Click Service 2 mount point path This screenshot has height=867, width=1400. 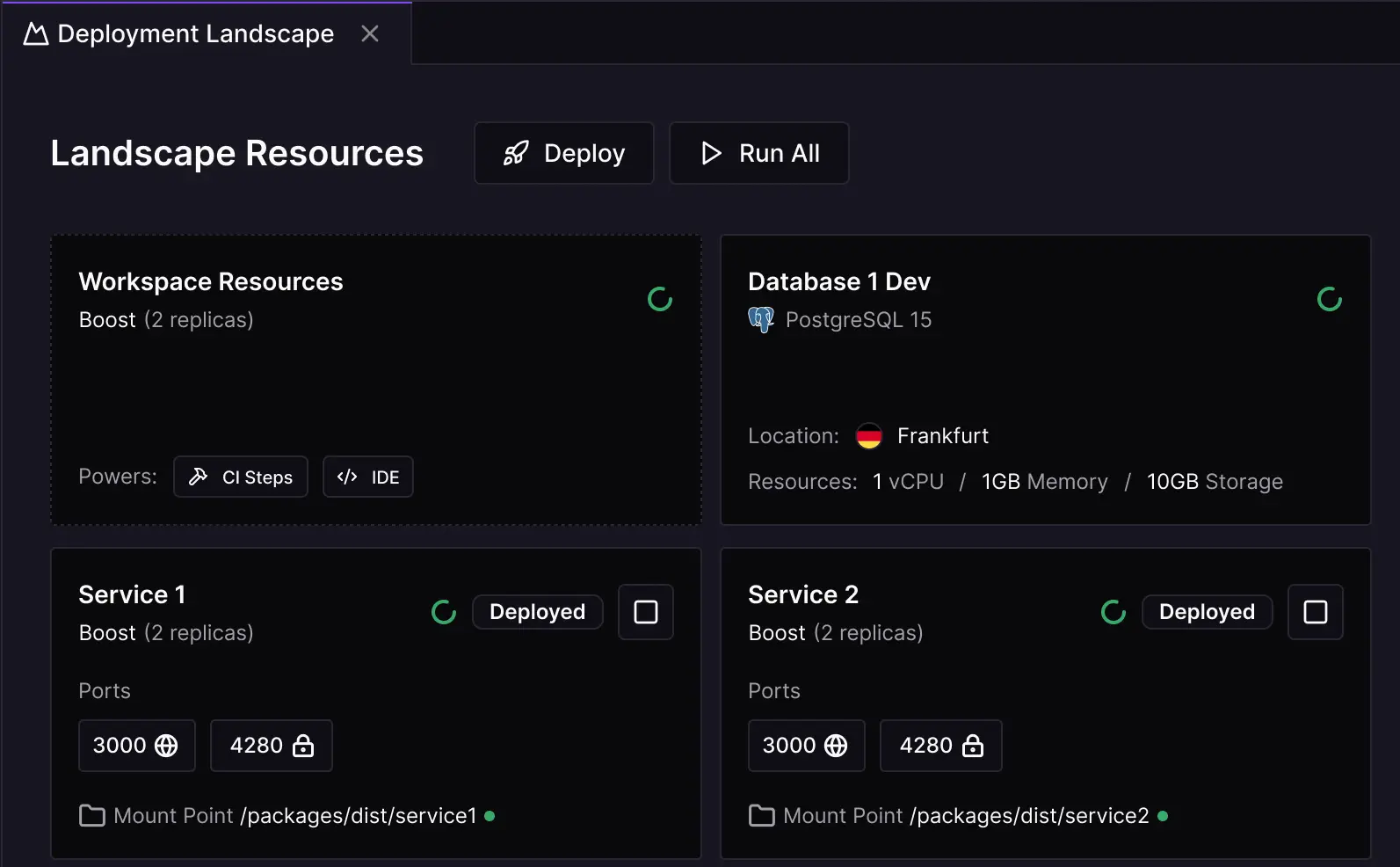1029,816
